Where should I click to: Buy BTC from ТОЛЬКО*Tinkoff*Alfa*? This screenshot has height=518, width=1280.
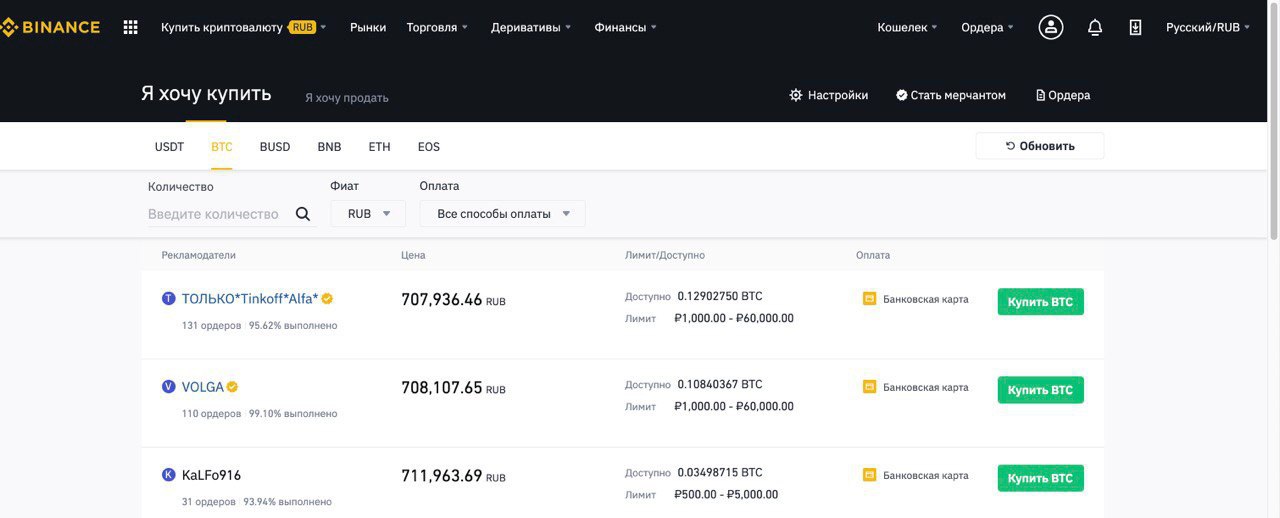pyautogui.click(x=1040, y=302)
